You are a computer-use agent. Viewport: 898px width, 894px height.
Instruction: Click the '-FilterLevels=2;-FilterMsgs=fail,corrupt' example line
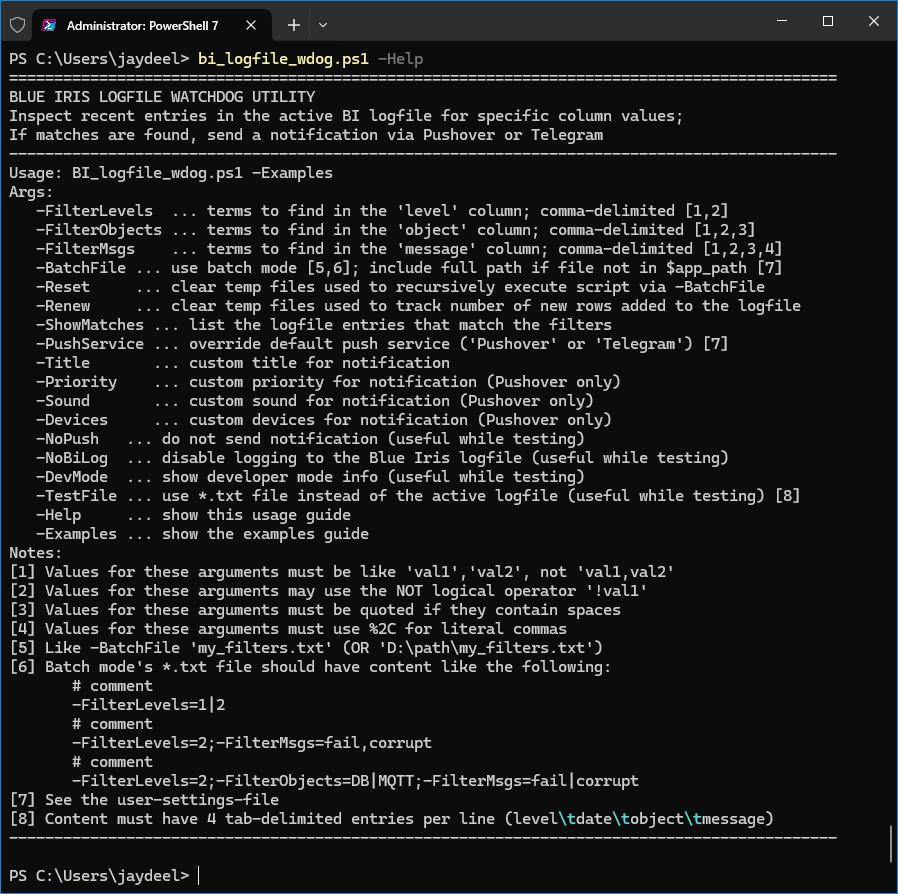[251, 743]
